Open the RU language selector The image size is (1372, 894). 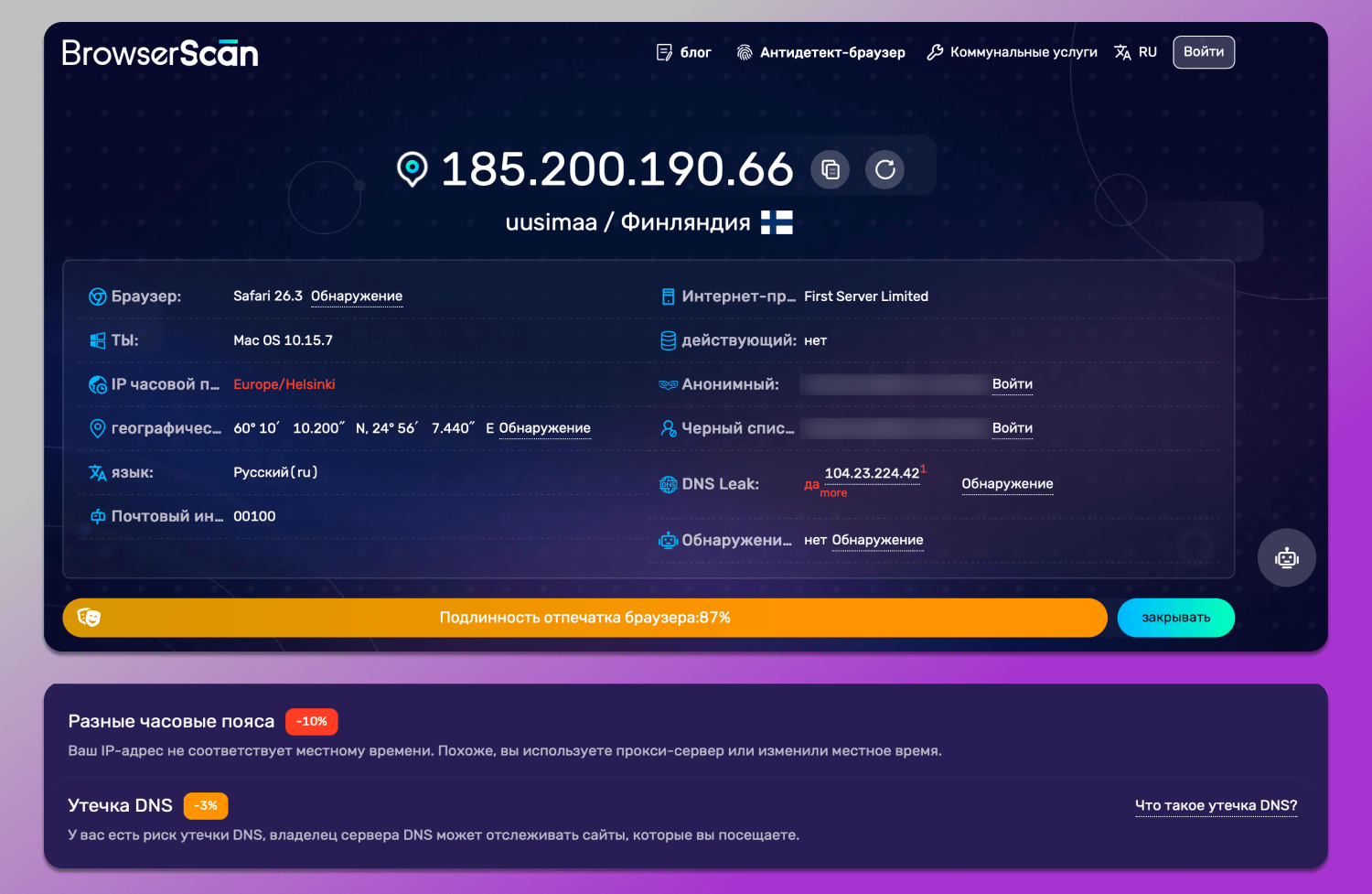[x=1148, y=52]
